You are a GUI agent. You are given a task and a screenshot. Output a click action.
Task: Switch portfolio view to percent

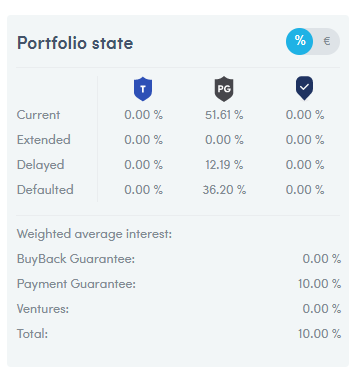tap(300, 41)
